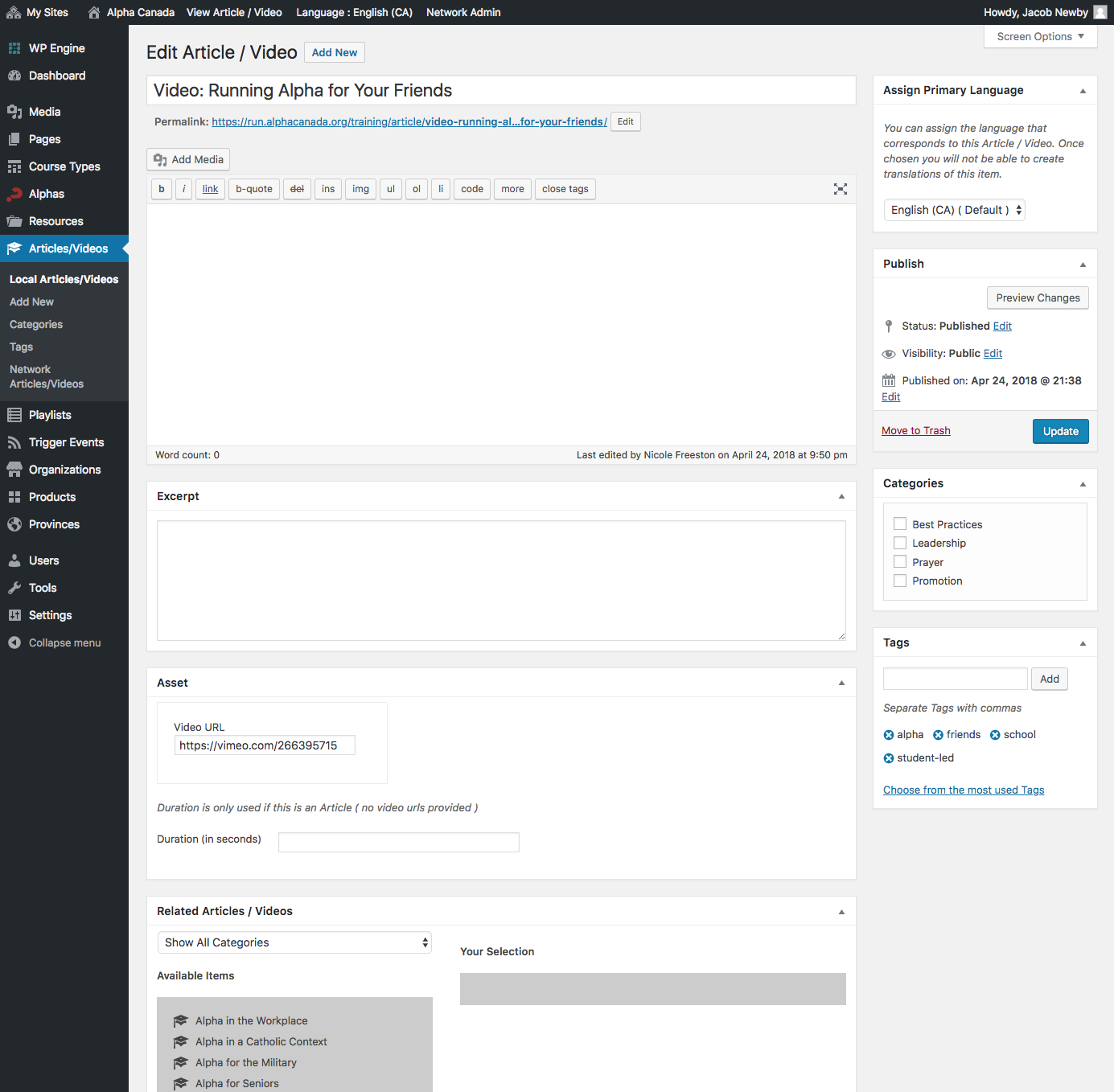Click the b-quote toolbar button
Viewport: 1114px width, 1092px height.
[x=254, y=189]
